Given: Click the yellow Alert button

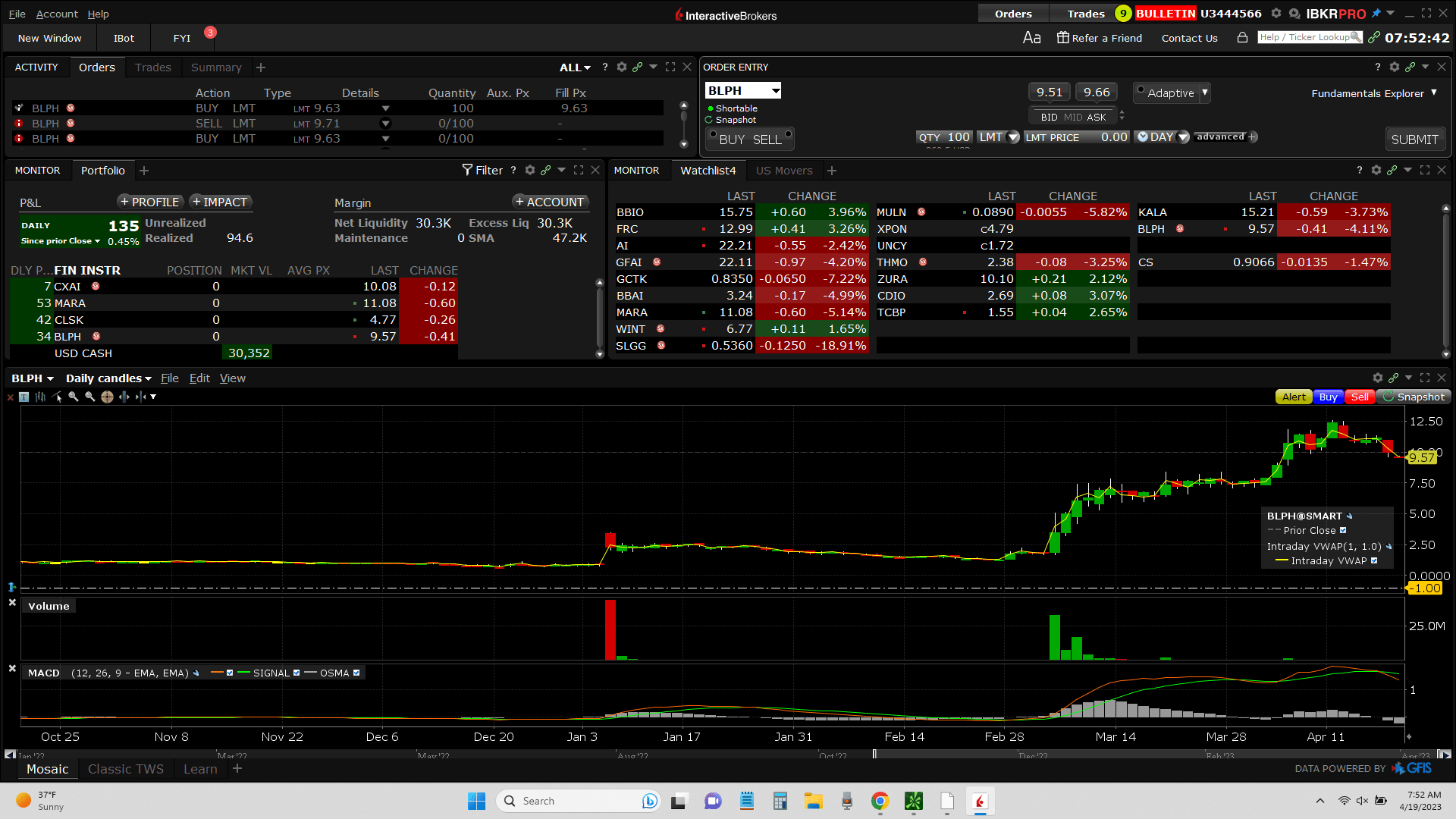Looking at the screenshot, I should tap(1294, 397).
